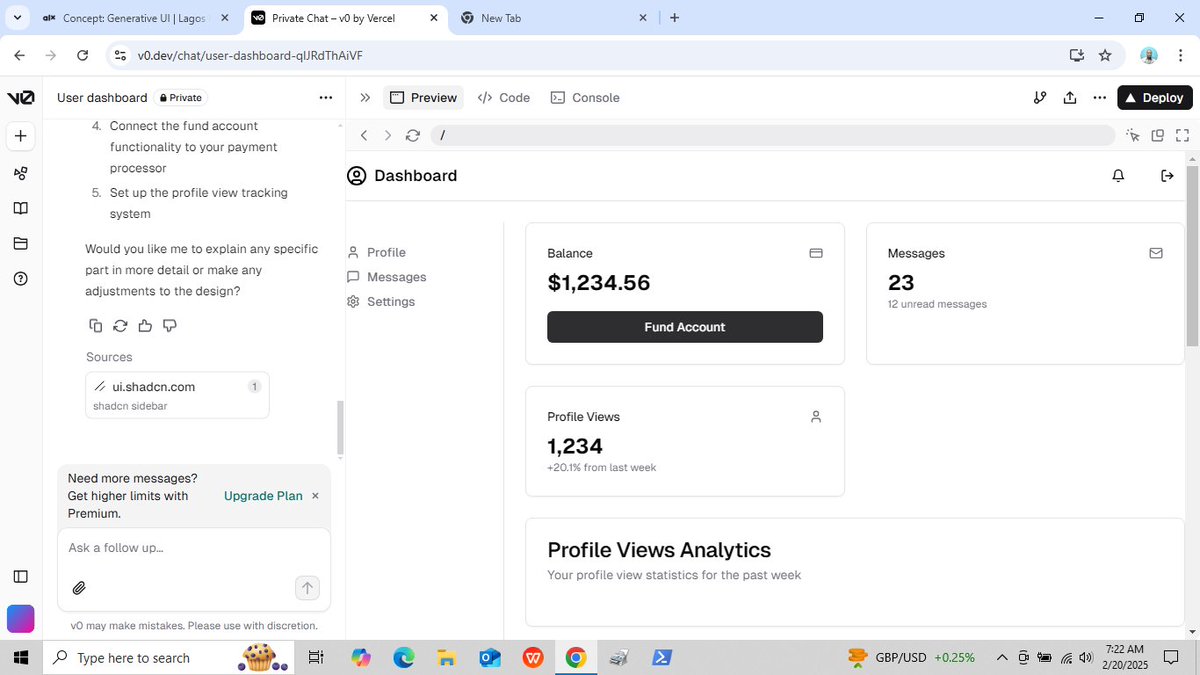This screenshot has width=1200, height=675.
Task: Open preview in new window icon
Action: 1158,135
